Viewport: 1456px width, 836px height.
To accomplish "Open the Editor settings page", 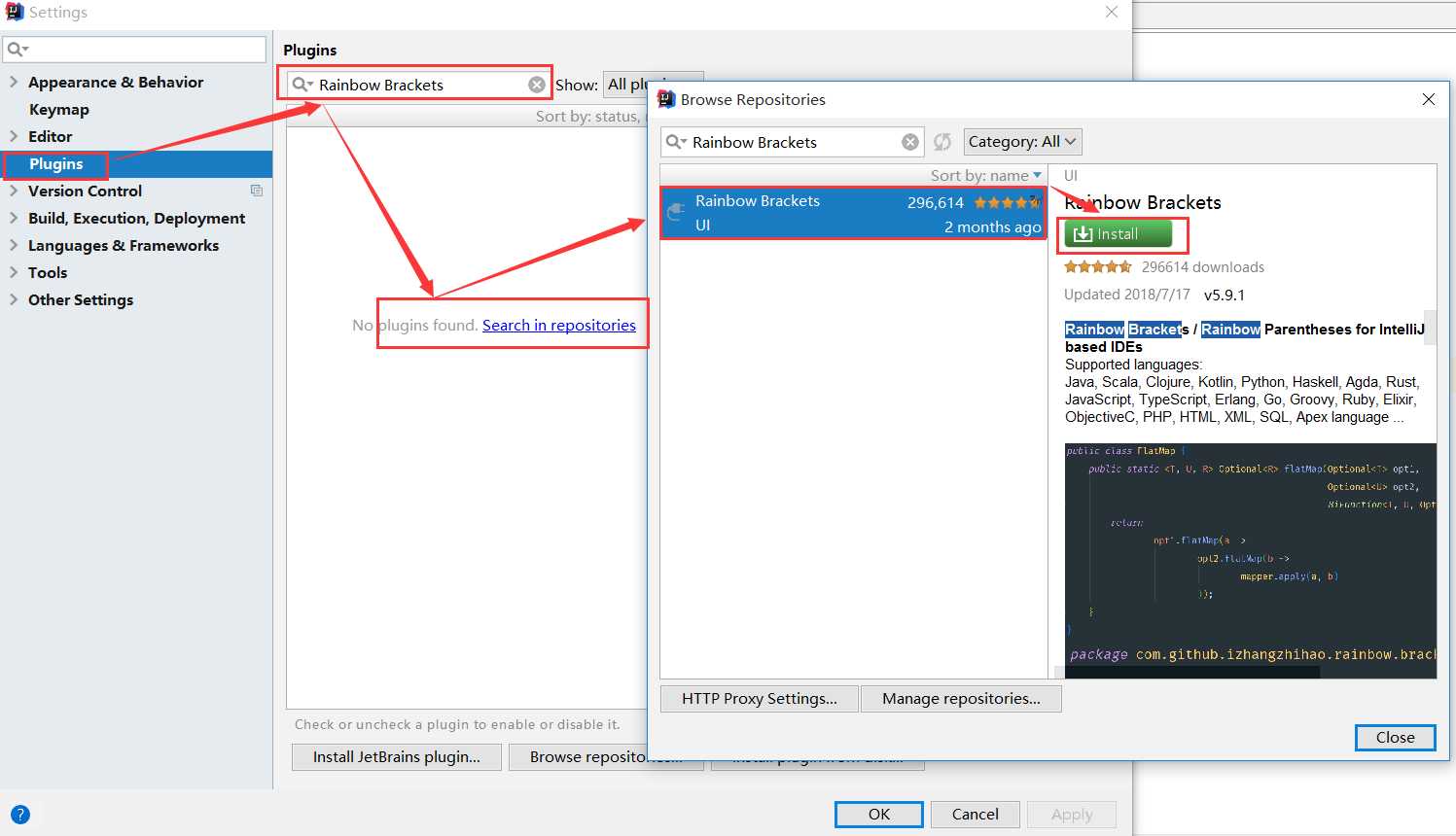I will [x=51, y=136].
